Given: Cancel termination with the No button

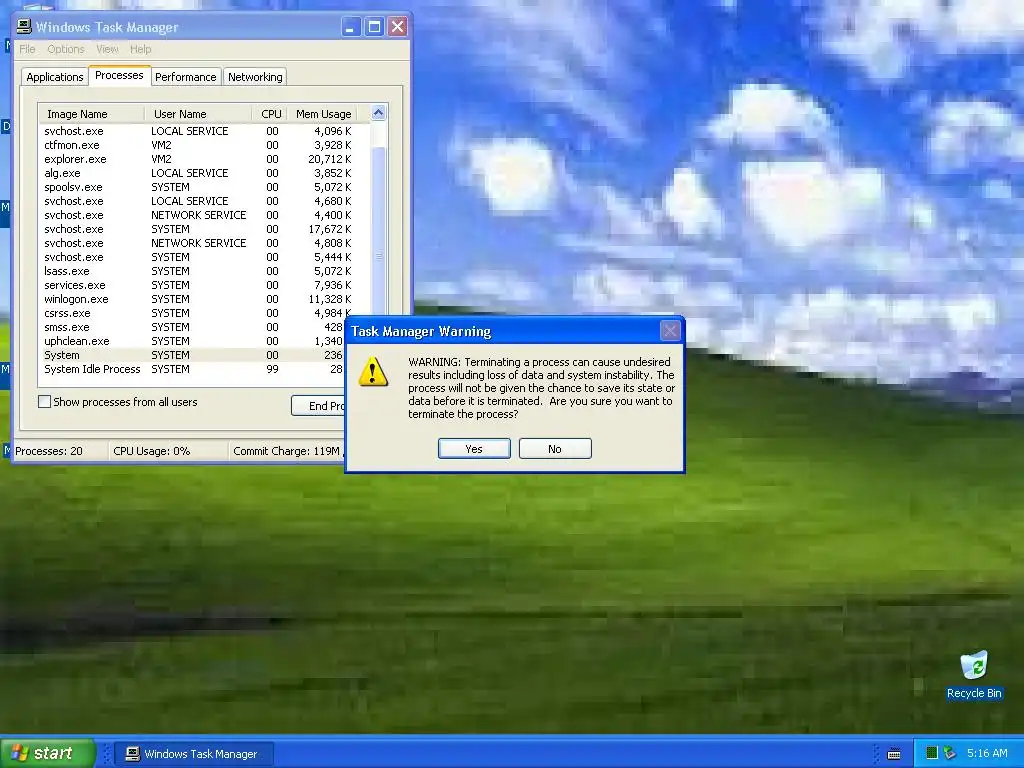Looking at the screenshot, I should click(x=555, y=449).
